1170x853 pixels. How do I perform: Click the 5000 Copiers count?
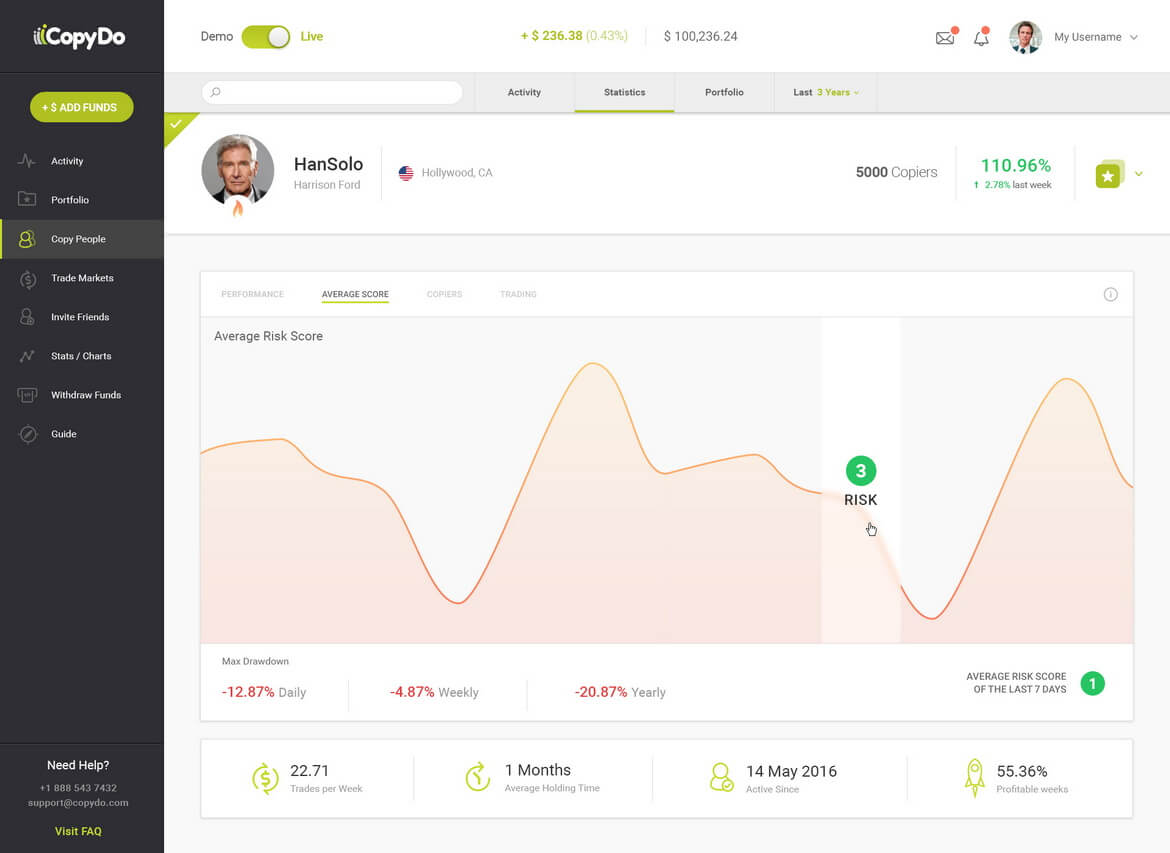(x=896, y=172)
